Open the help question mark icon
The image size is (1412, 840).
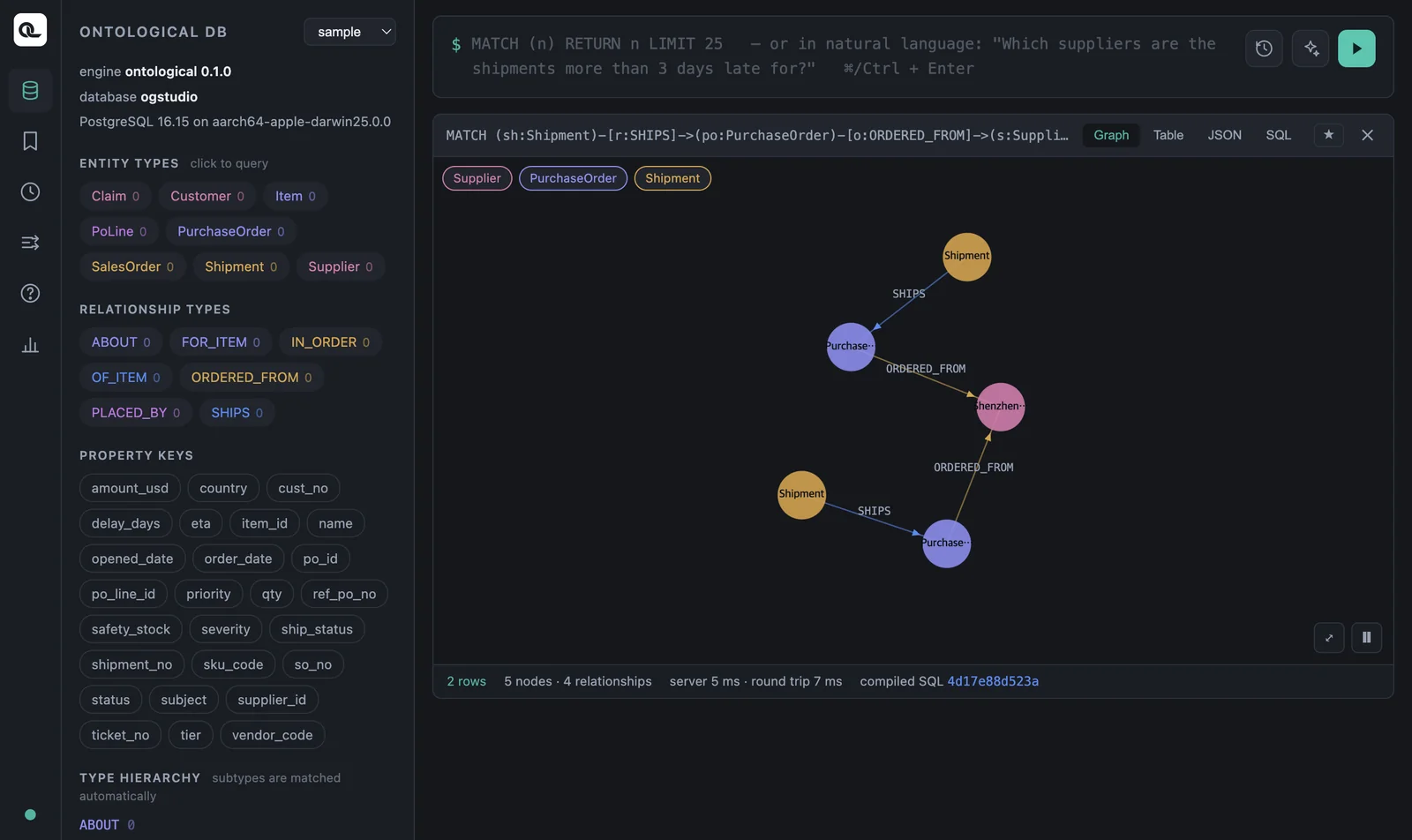pos(30,293)
